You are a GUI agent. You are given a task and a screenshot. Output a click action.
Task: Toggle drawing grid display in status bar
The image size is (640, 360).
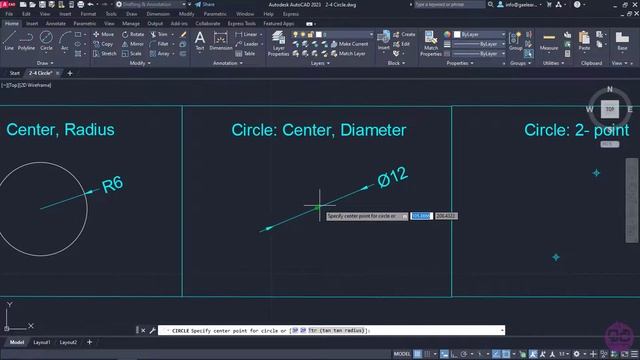click(417, 354)
